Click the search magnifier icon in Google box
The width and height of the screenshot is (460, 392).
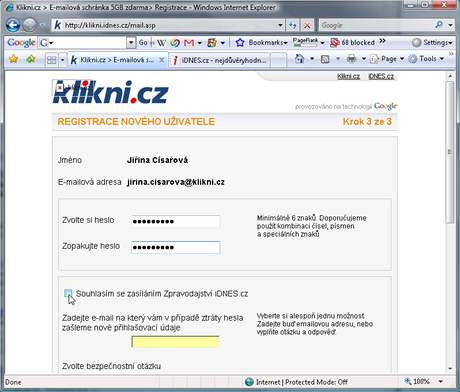(x=439, y=25)
